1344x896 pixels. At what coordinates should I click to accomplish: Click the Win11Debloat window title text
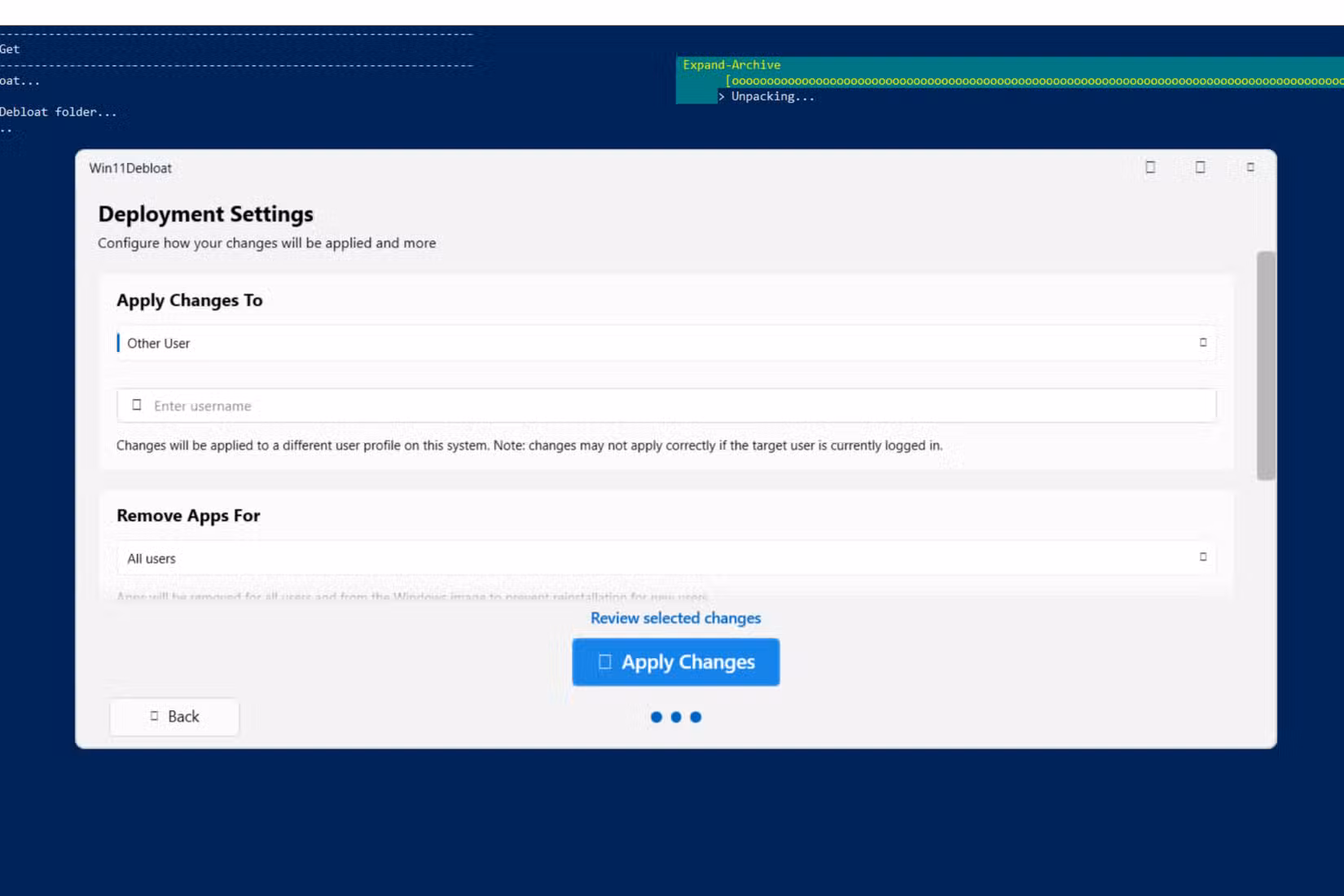(130, 169)
